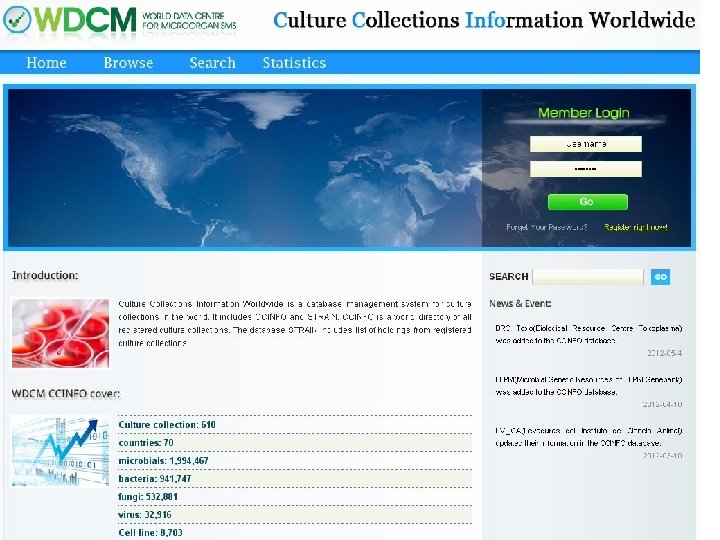Open the Statistics menu item
The image size is (720, 540).
tap(294, 62)
